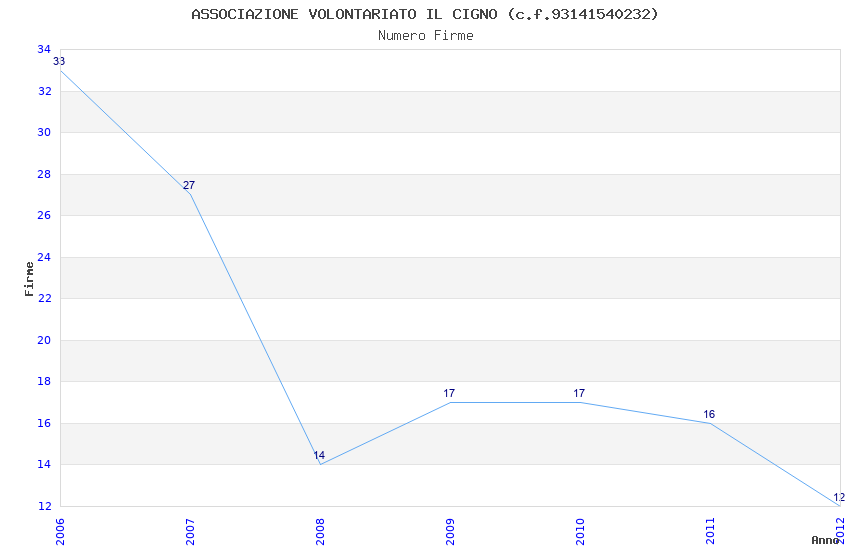Image resolution: width=850 pixels, height=550 pixels.
Task: Click the y-axis tick 22
Action: [44, 298]
